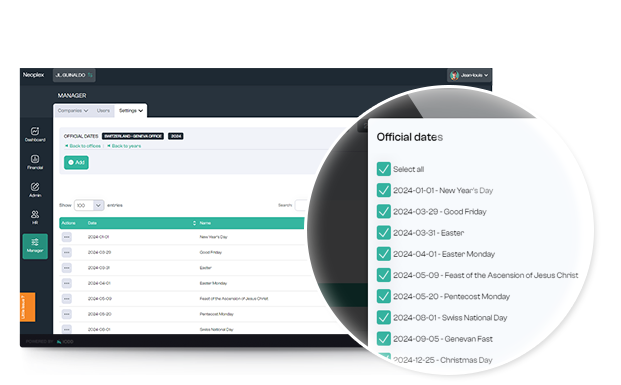This screenshot has width=621, height=385.
Task: Click the Neoplex logo
Action: [x=33, y=75]
